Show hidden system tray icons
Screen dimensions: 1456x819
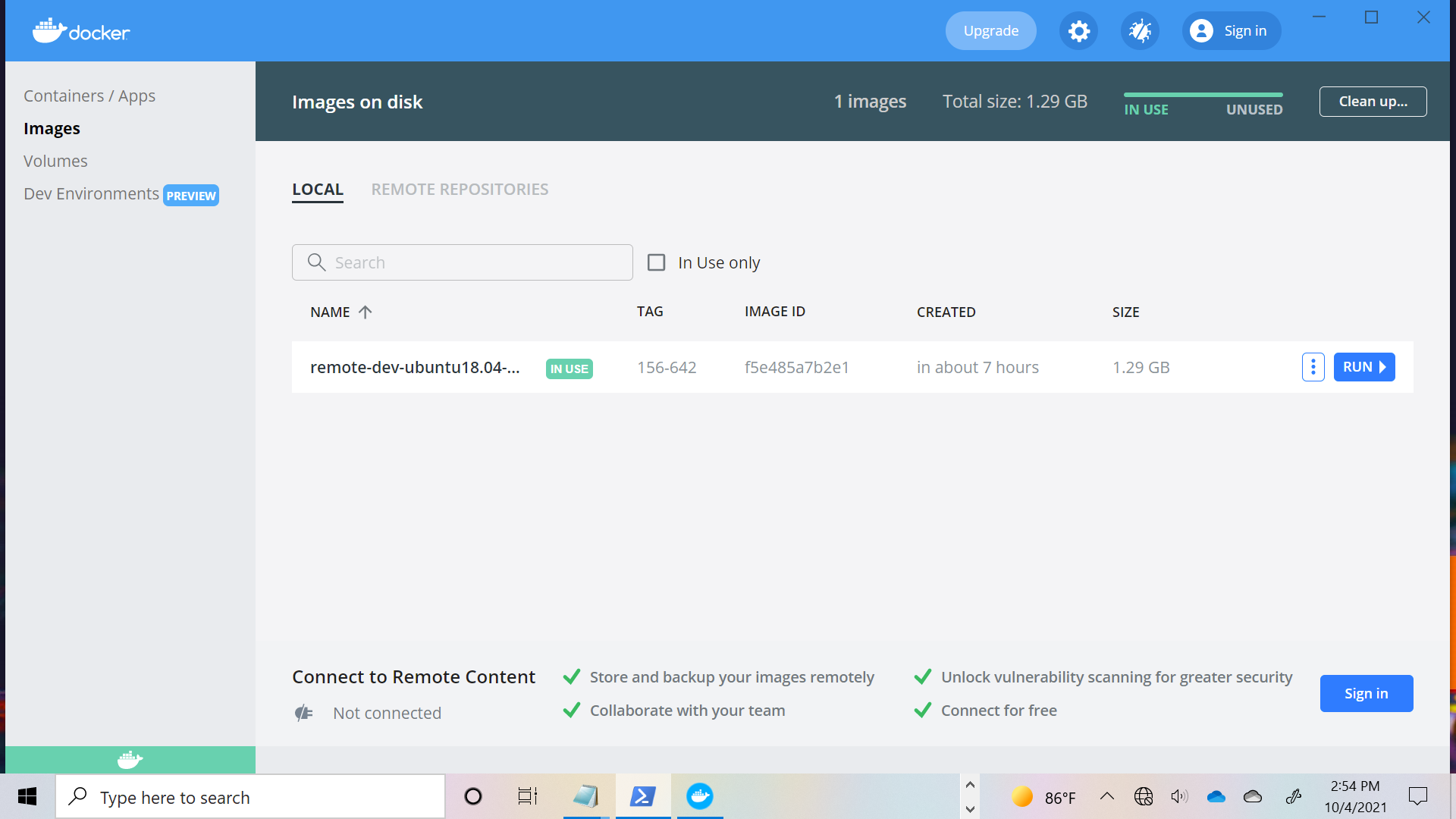pos(1106,796)
